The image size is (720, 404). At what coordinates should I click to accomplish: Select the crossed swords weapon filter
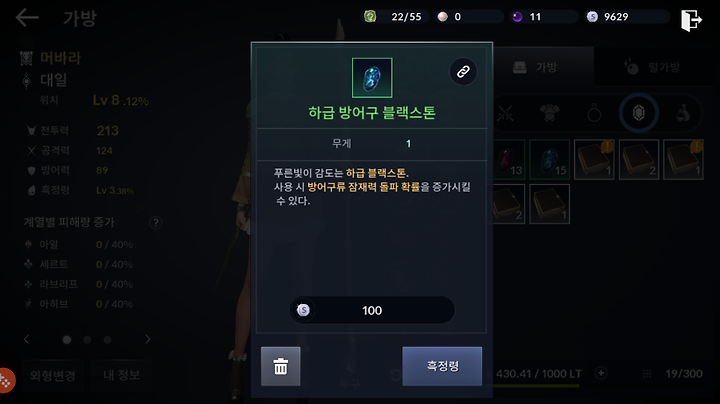pos(506,113)
